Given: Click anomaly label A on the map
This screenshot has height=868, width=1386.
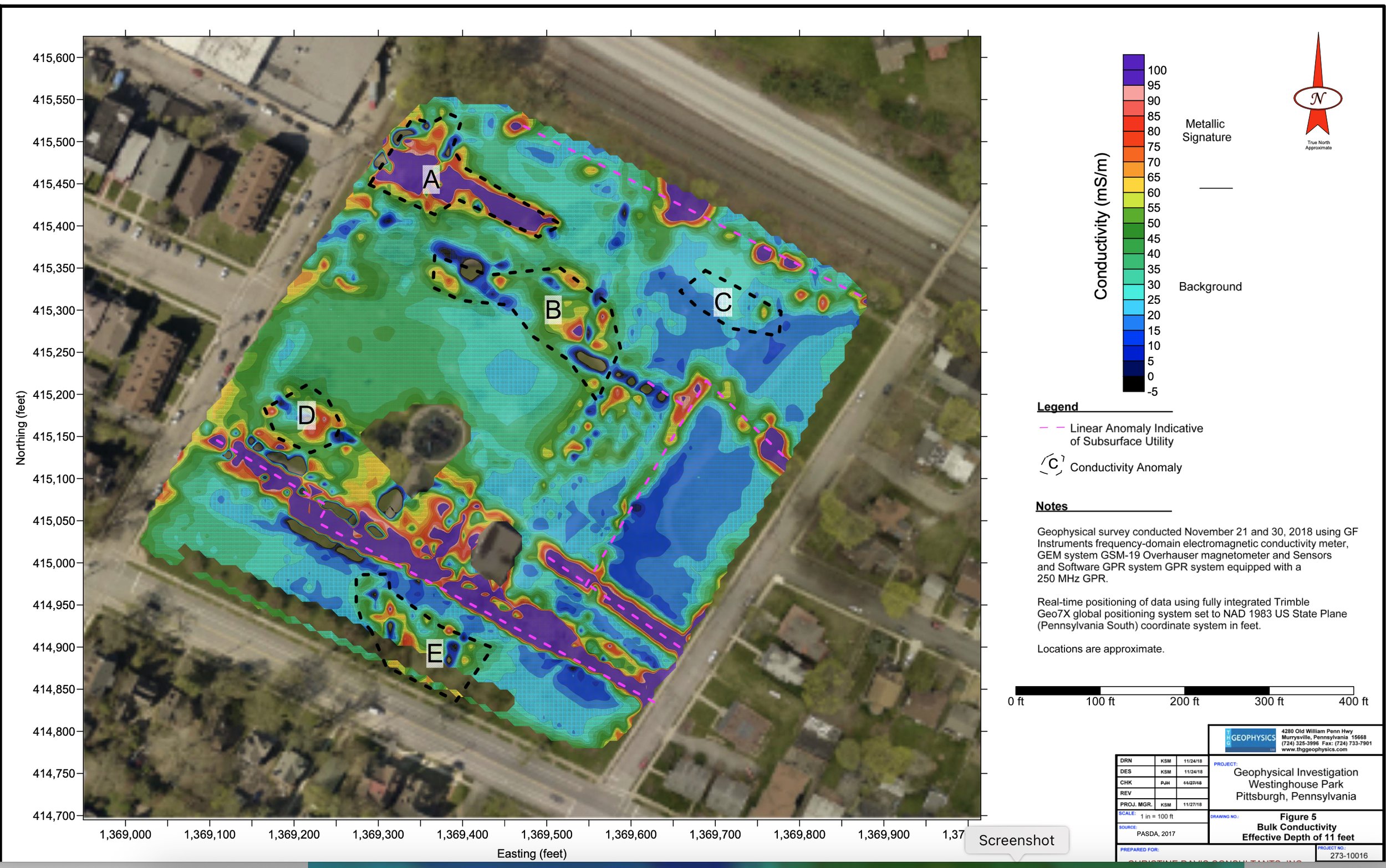Looking at the screenshot, I should click(431, 180).
